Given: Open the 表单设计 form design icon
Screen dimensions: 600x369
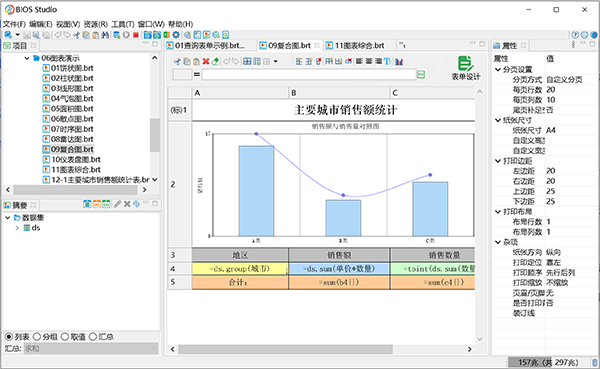Looking at the screenshot, I should click(x=465, y=68).
